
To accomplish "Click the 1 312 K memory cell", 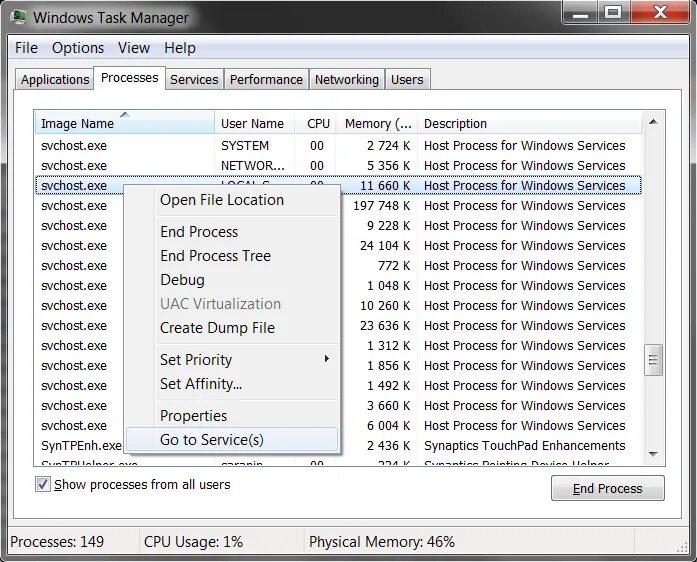I will coord(388,346).
